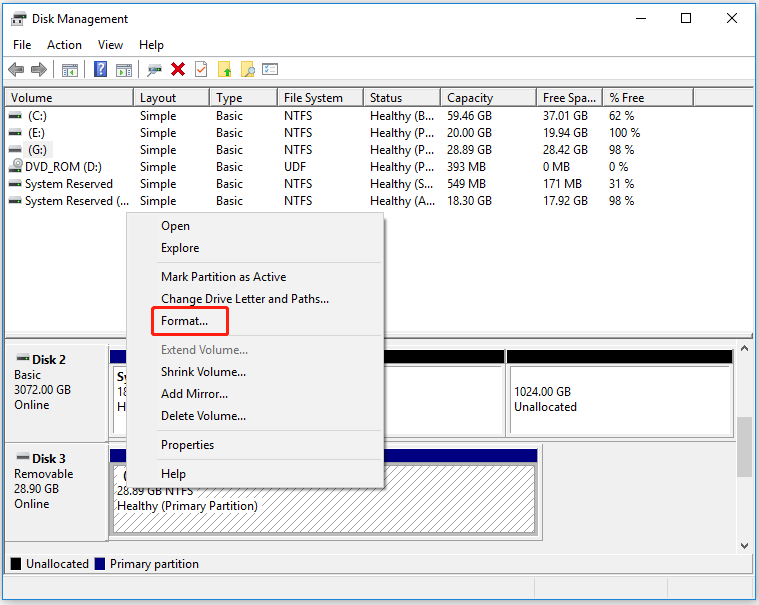The height and width of the screenshot is (605, 759).
Task: Choose Change Drive Letter and Paths...
Action: 245,299
